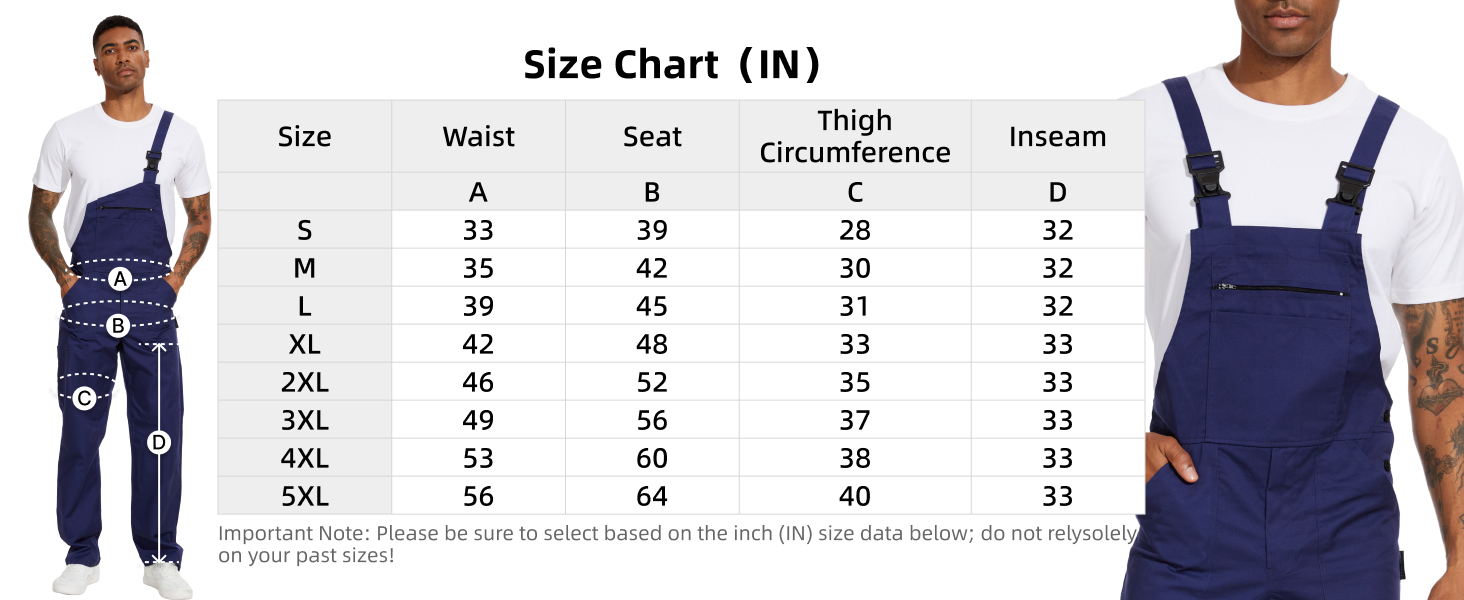Click the circled D inseam marker
1464x600 pixels.
(x=159, y=442)
